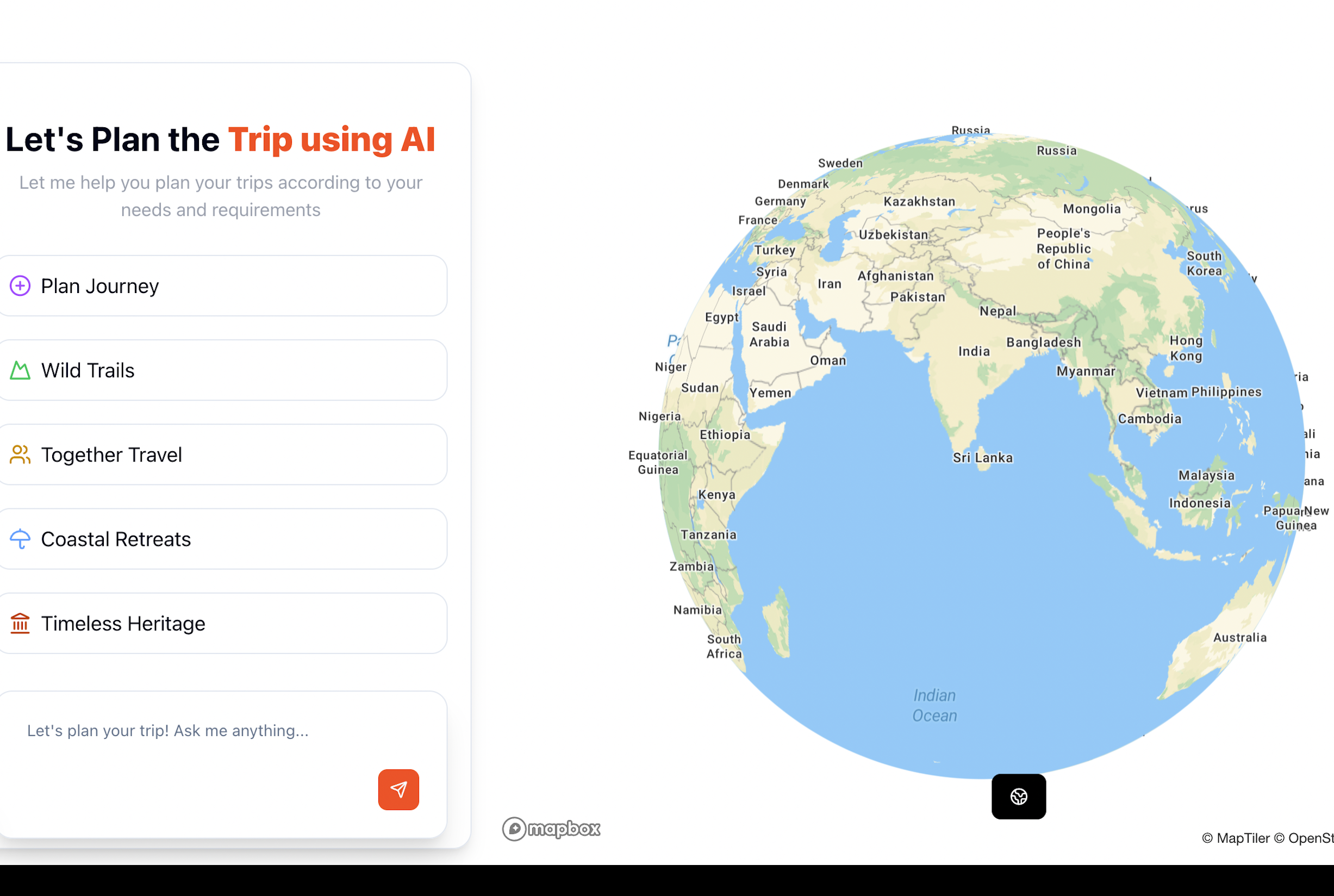Click India on the globe map
The height and width of the screenshot is (896, 1334).
(974, 351)
